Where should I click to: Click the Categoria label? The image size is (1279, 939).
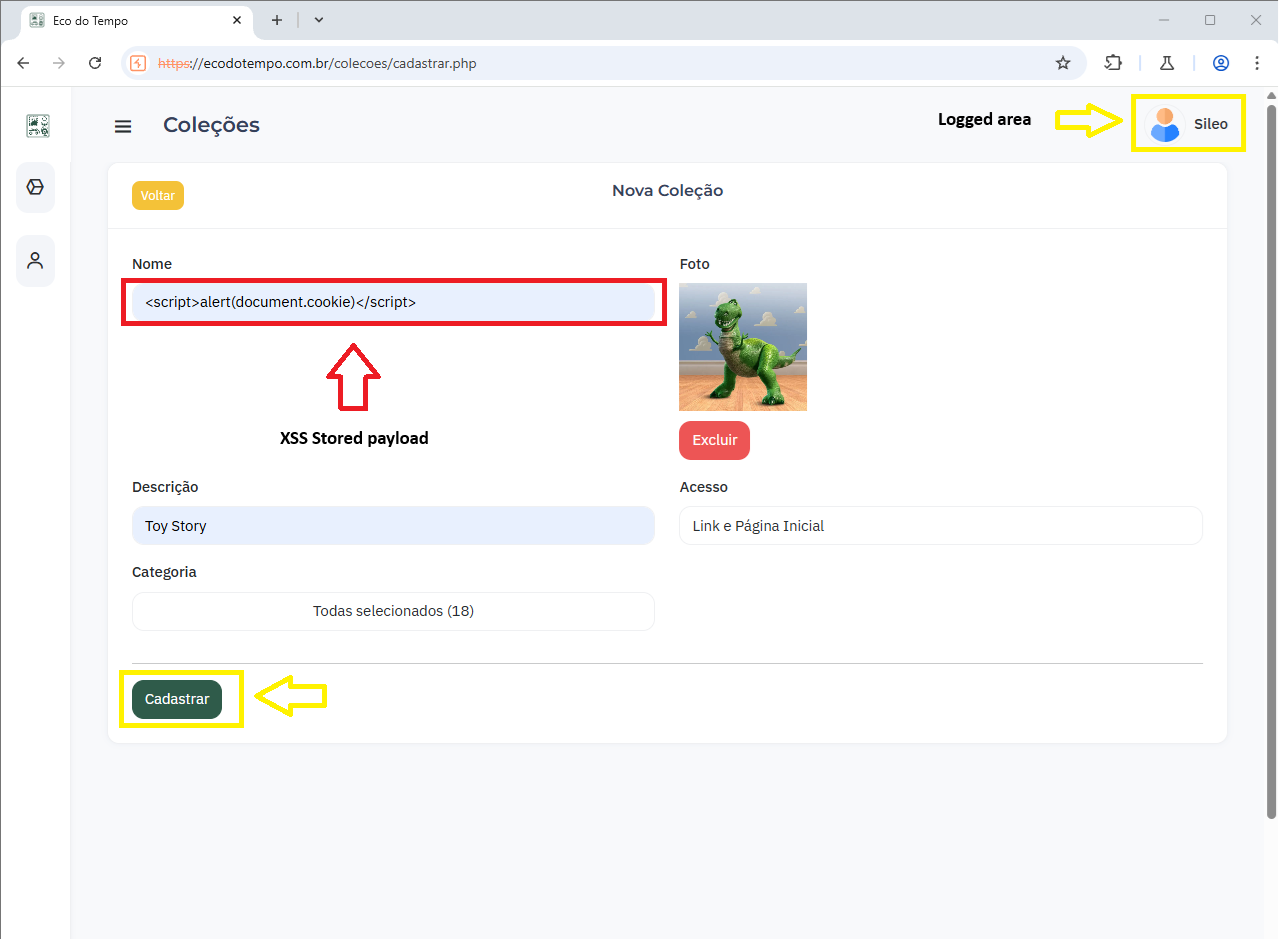164,572
